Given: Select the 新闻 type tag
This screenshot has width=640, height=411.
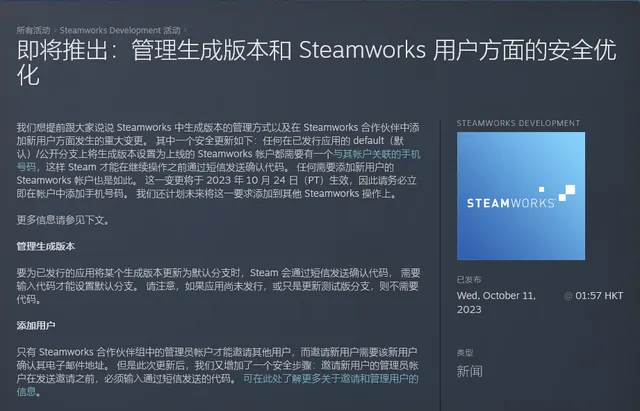Looking at the screenshot, I should point(469,371).
